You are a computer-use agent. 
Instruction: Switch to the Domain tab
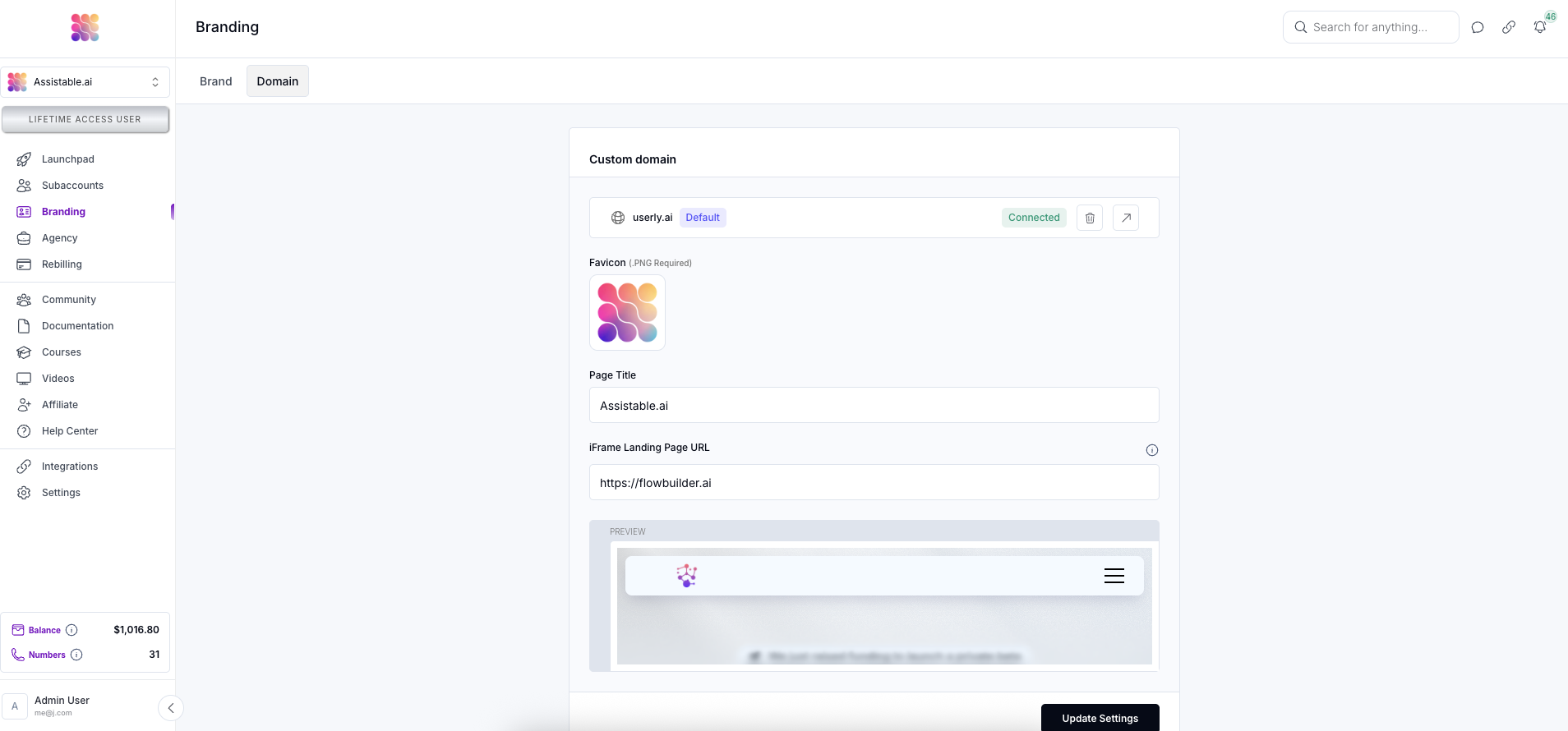click(x=278, y=81)
